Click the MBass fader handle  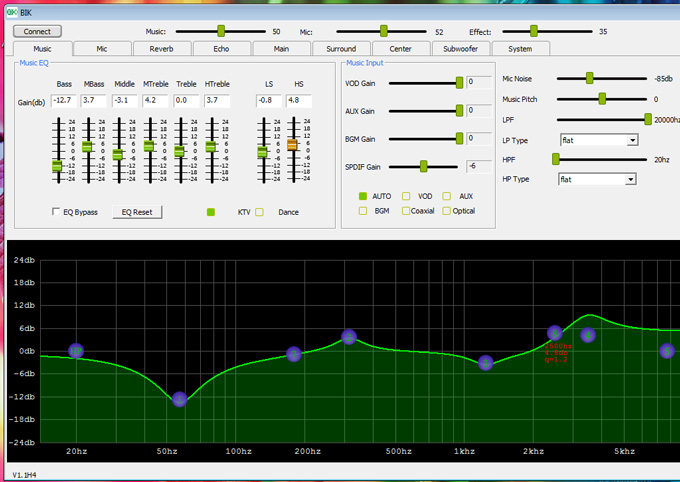[87, 146]
